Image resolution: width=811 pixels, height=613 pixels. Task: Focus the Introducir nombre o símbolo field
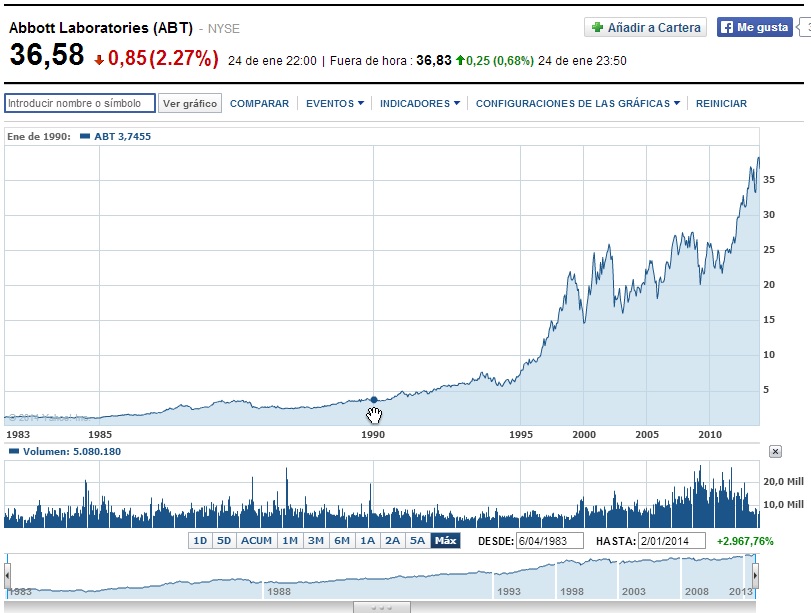pos(80,103)
